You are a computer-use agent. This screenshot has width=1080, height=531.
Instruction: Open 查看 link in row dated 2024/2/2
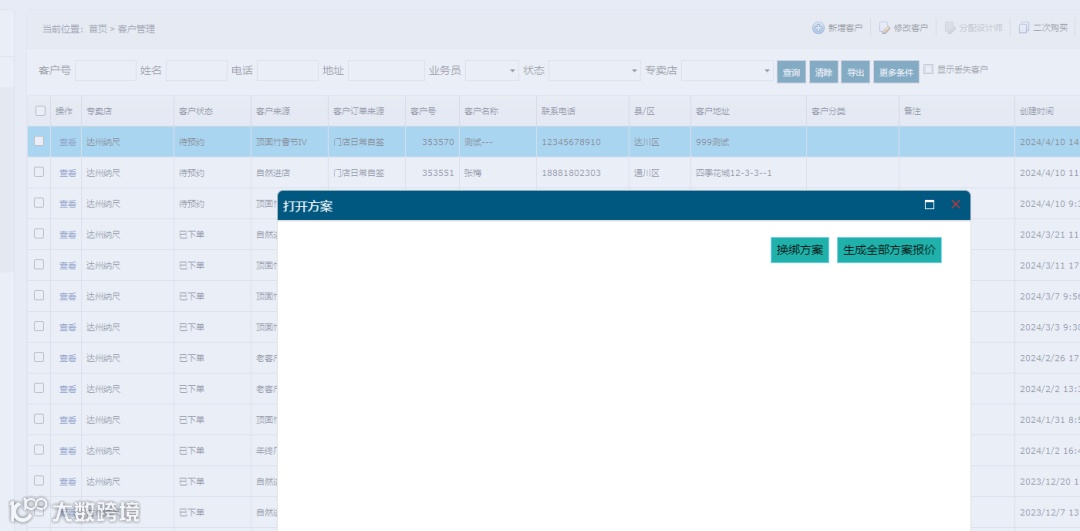[68, 389]
